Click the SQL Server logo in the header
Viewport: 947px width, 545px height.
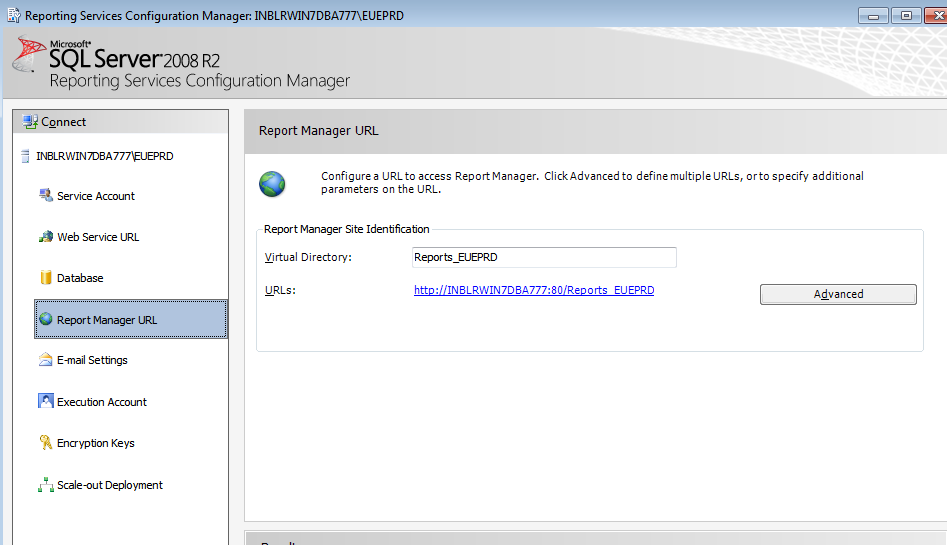click(30, 53)
